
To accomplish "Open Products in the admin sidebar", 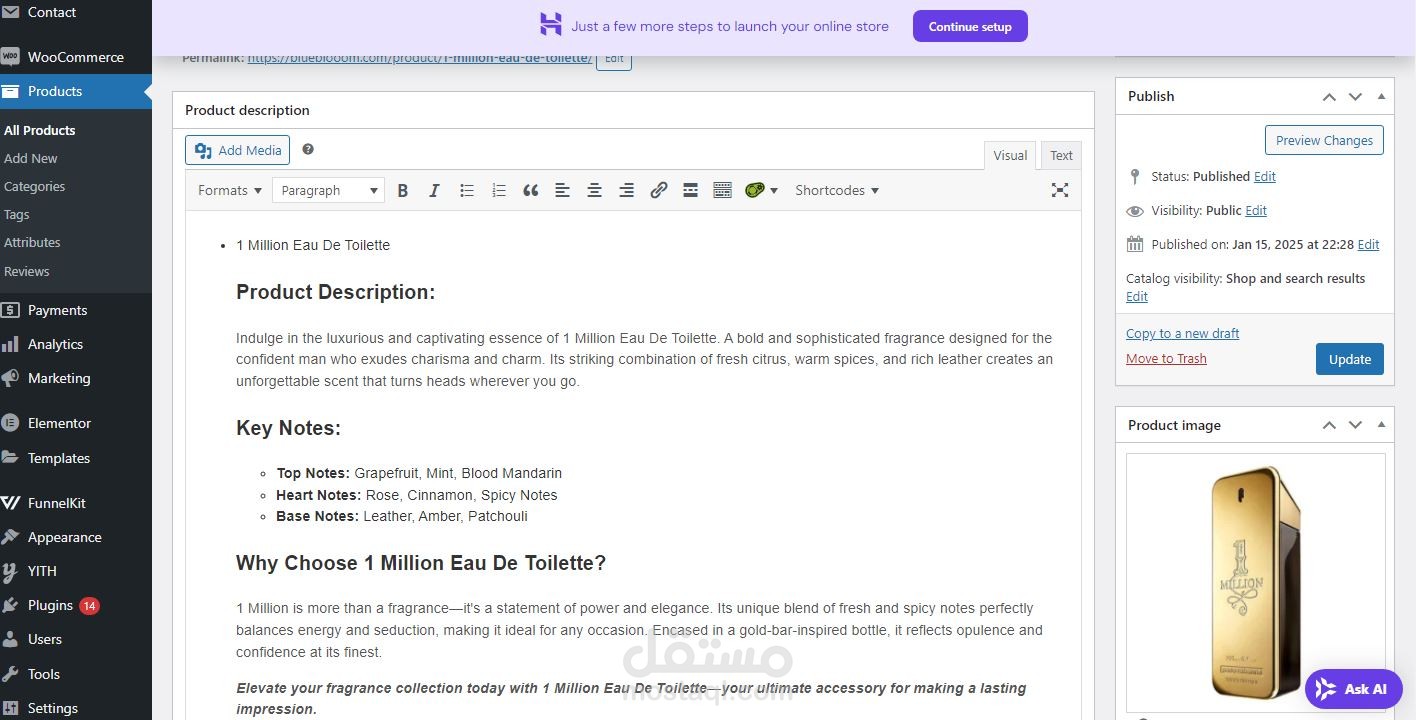I will coord(76,91).
